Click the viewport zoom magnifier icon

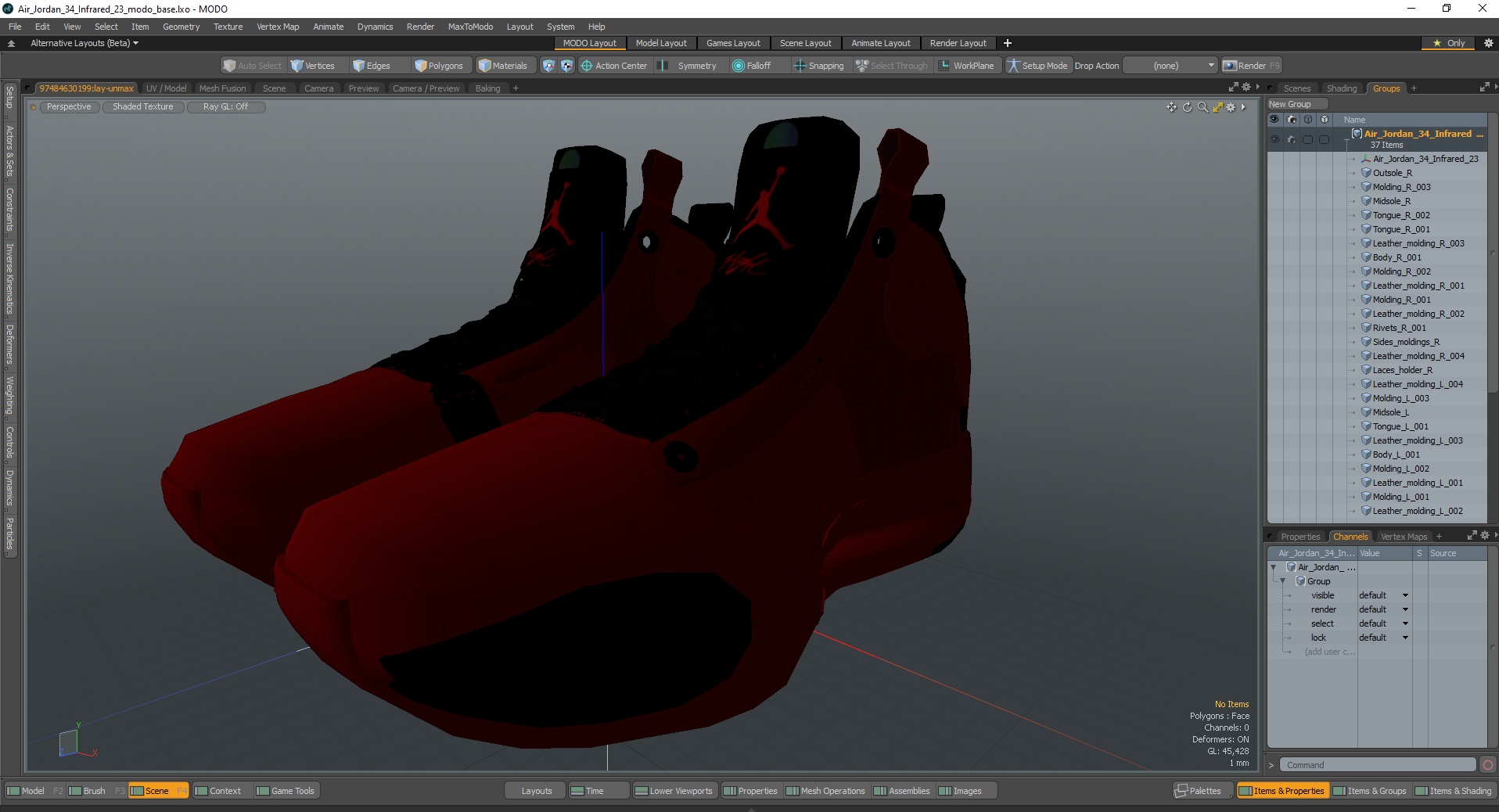pyautogui.click(x=1202, y=107)
